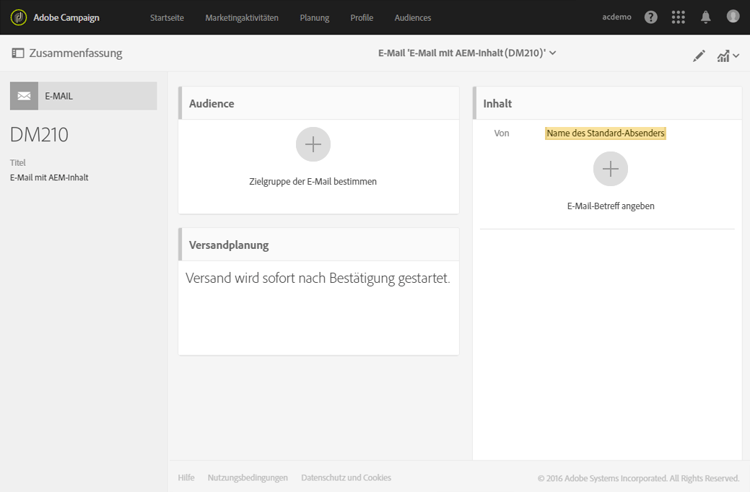
Task: Click 'Versand wird sofort nach Bestätigung gestartet.'
Action: [x=318, y=278]
